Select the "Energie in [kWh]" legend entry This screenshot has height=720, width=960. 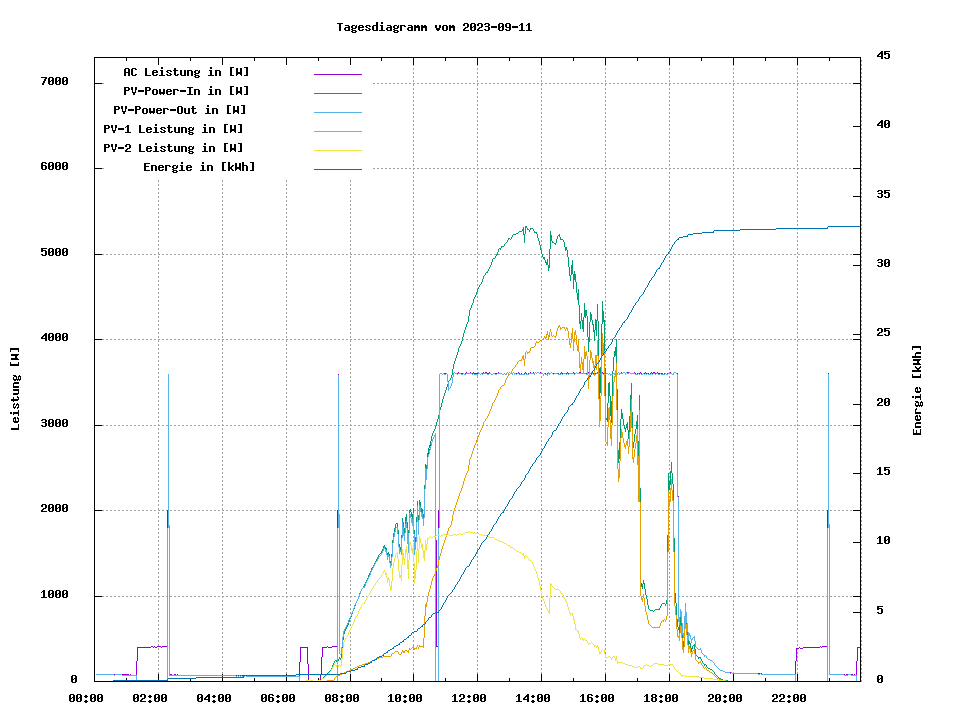pos(199,167)
